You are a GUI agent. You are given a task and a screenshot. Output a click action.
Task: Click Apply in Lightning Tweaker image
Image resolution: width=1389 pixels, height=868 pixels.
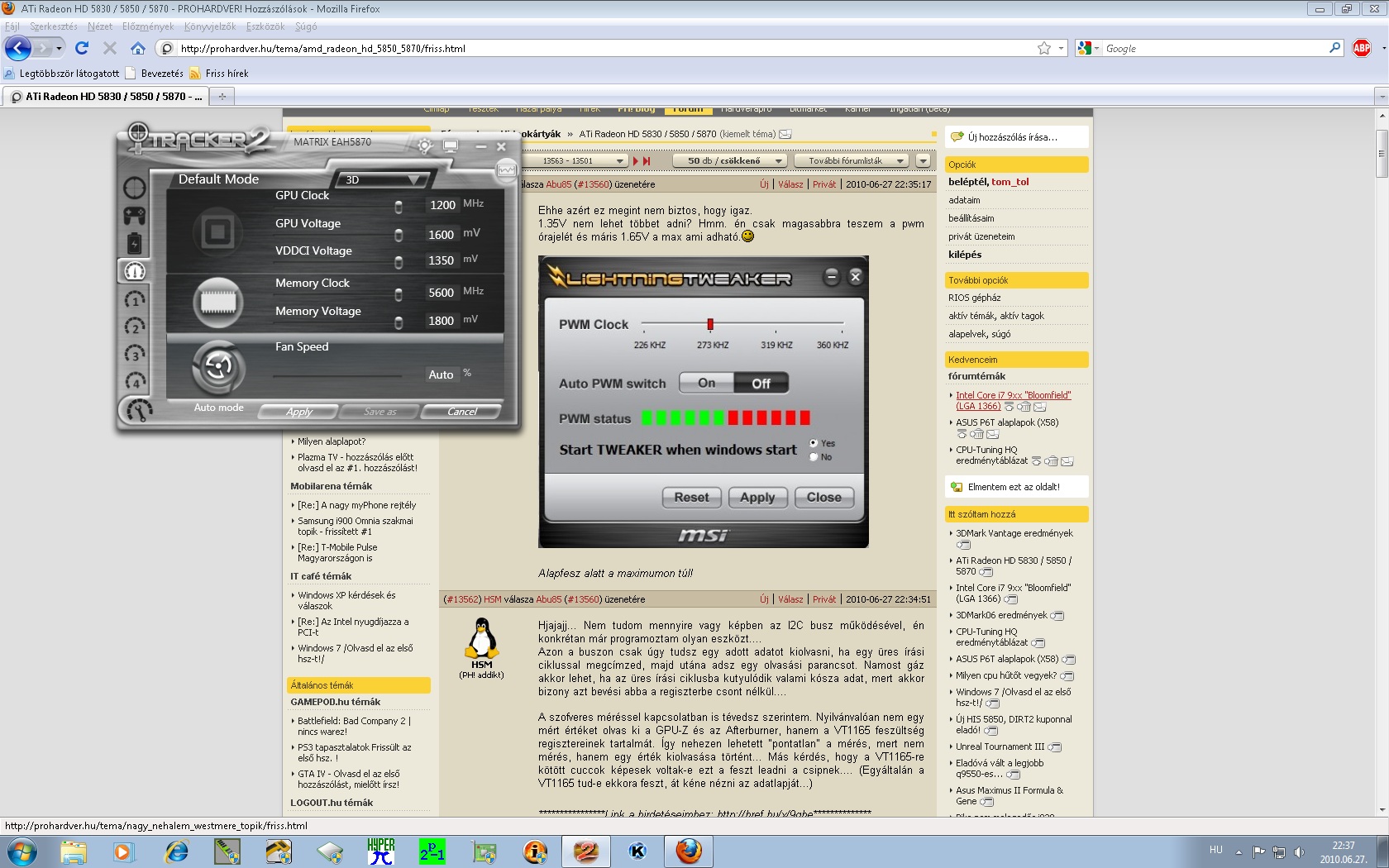pos(757,497)
